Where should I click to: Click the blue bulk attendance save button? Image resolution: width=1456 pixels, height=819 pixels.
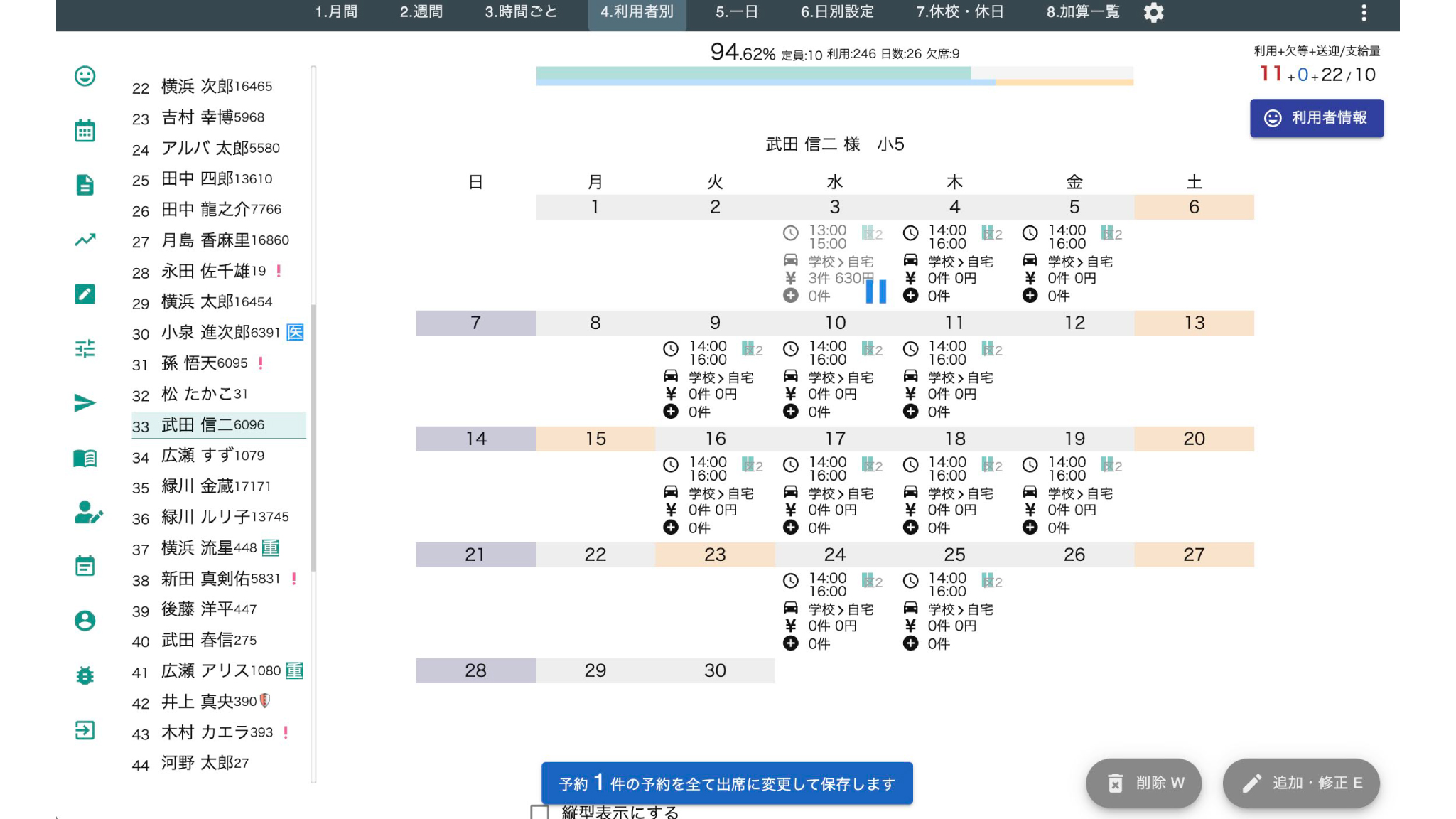click(x=727, y=783)
